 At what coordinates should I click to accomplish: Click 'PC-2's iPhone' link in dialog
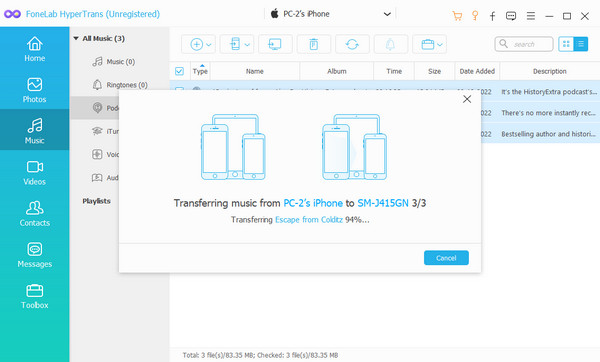pyautogui.click(x=313, y=203)
